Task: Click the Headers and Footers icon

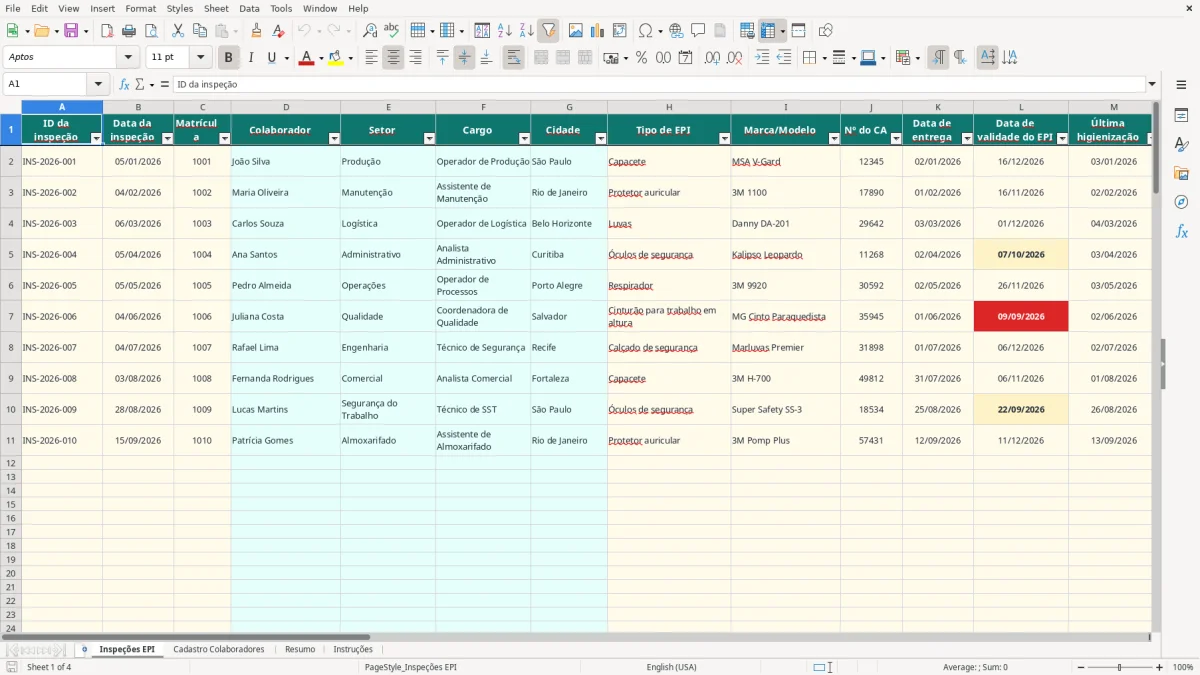Action: tap(720, 31)
